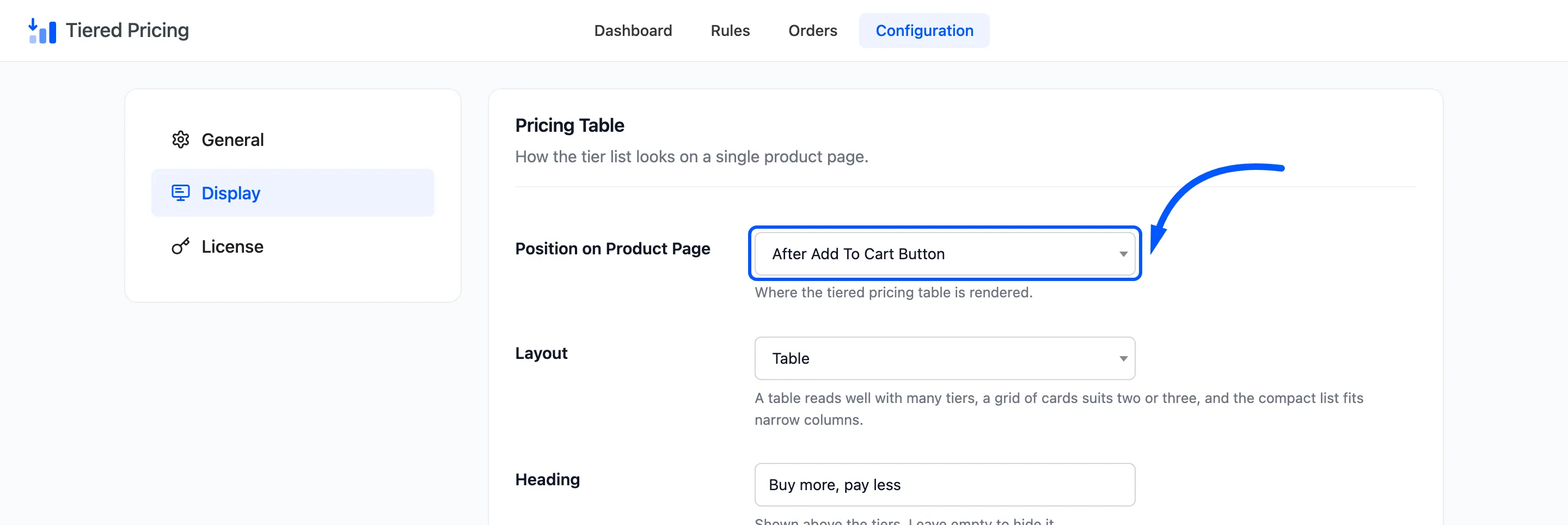Click 'Where the tiered pricing table is rendered.' text
This screenshot has width=1568, height=525.
tap(893, 292)
